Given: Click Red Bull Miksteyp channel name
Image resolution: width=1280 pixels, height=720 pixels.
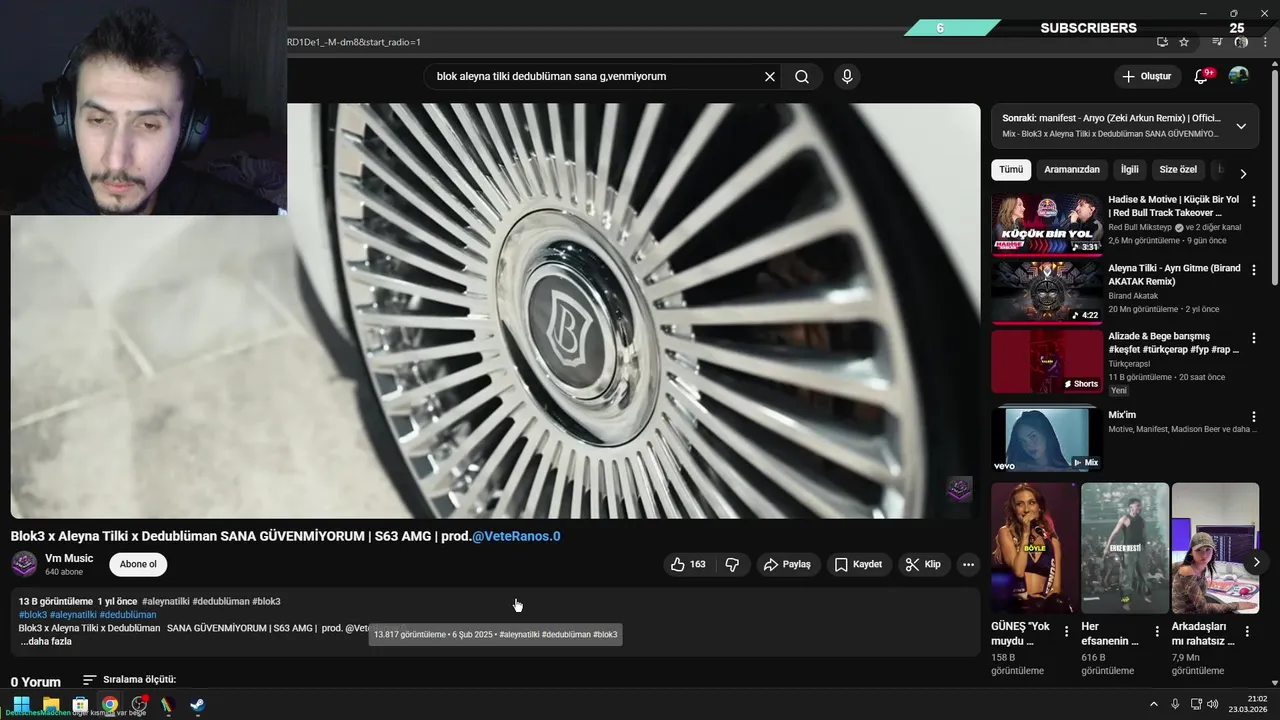Looking at the screenshot, I should (x=1140, y=227).
